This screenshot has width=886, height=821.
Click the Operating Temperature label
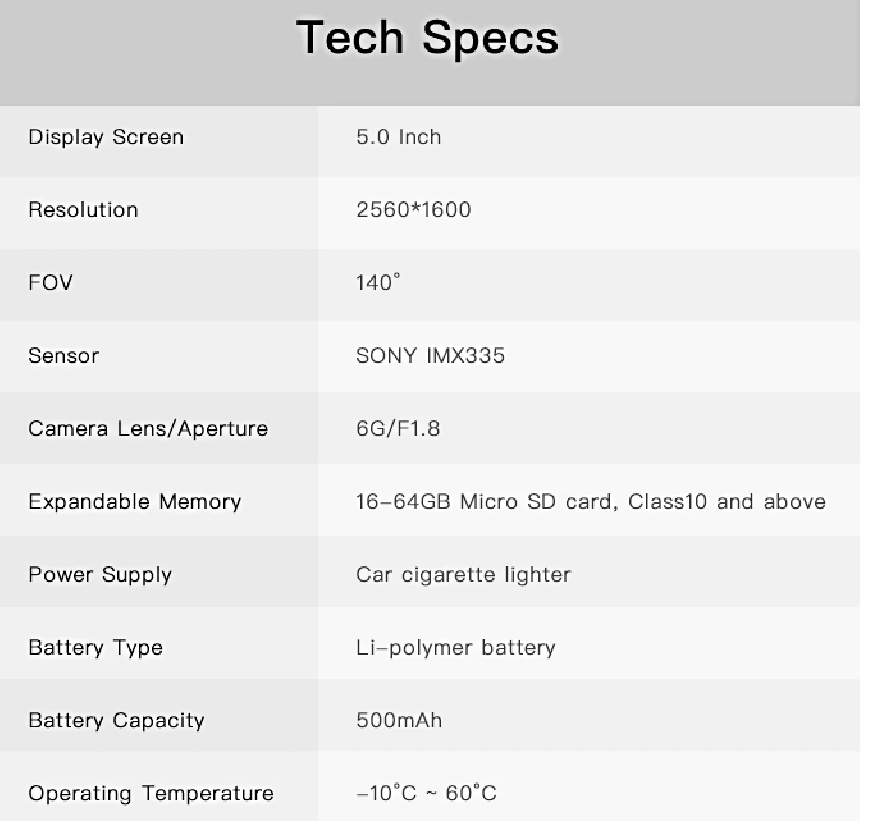tap(150, 794)
